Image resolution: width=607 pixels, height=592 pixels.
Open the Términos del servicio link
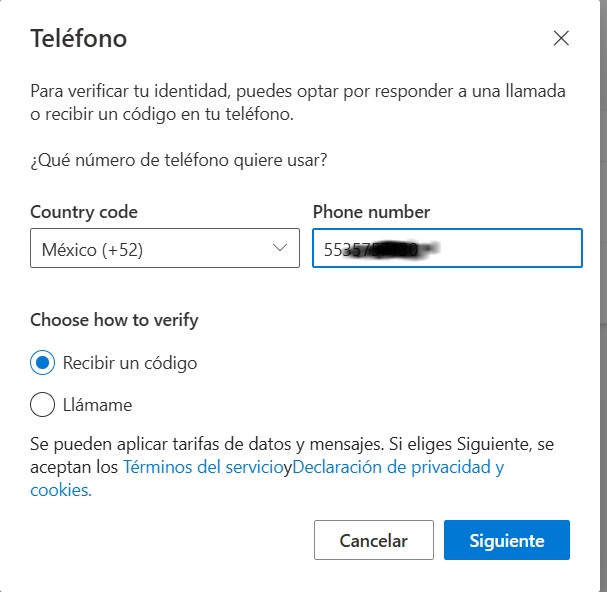tap(203, 467)
